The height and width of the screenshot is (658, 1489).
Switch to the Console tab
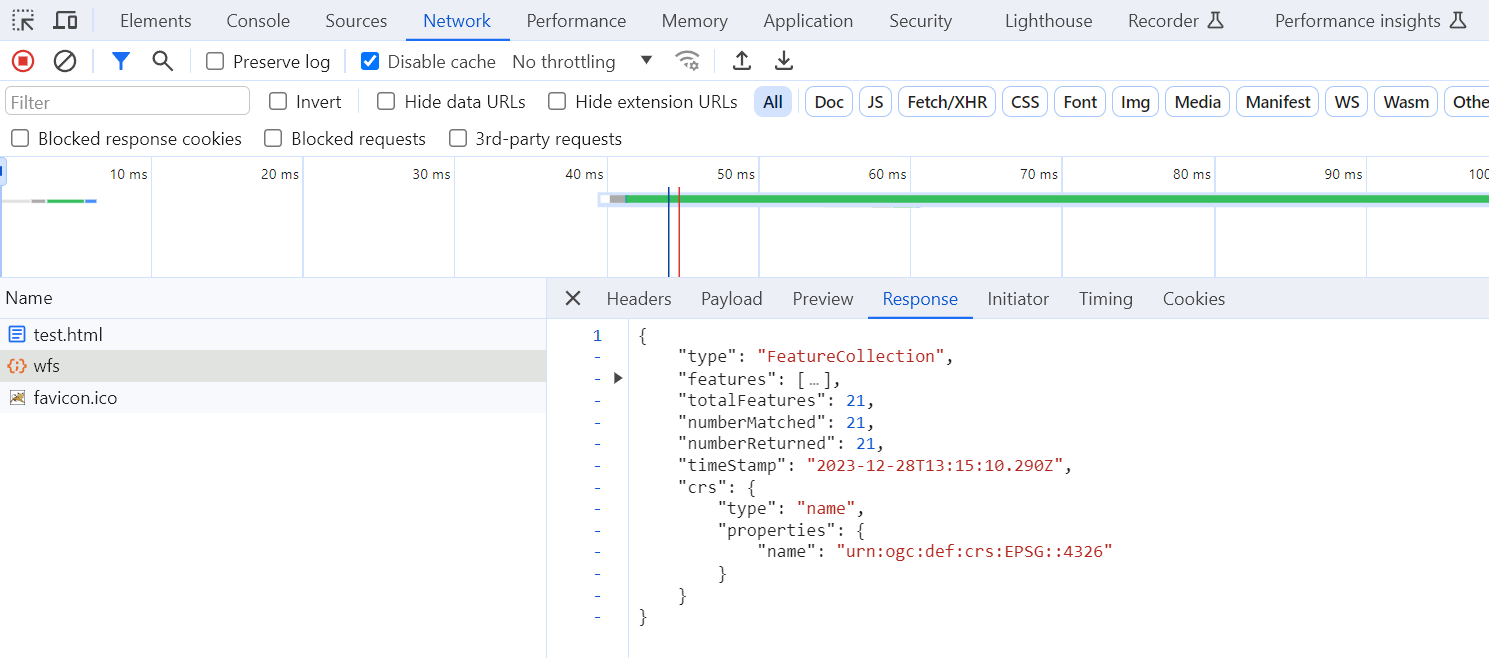click(x=258, y=20)
